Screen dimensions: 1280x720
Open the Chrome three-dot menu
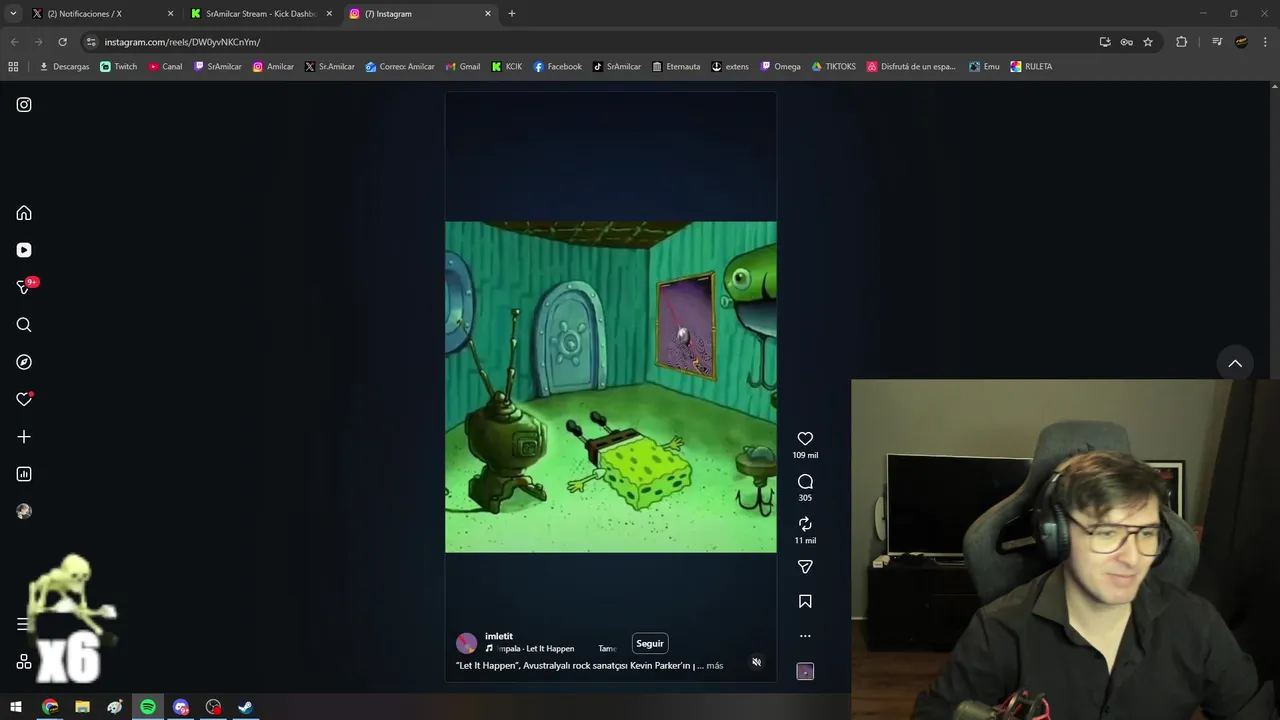pos(1265,42)
